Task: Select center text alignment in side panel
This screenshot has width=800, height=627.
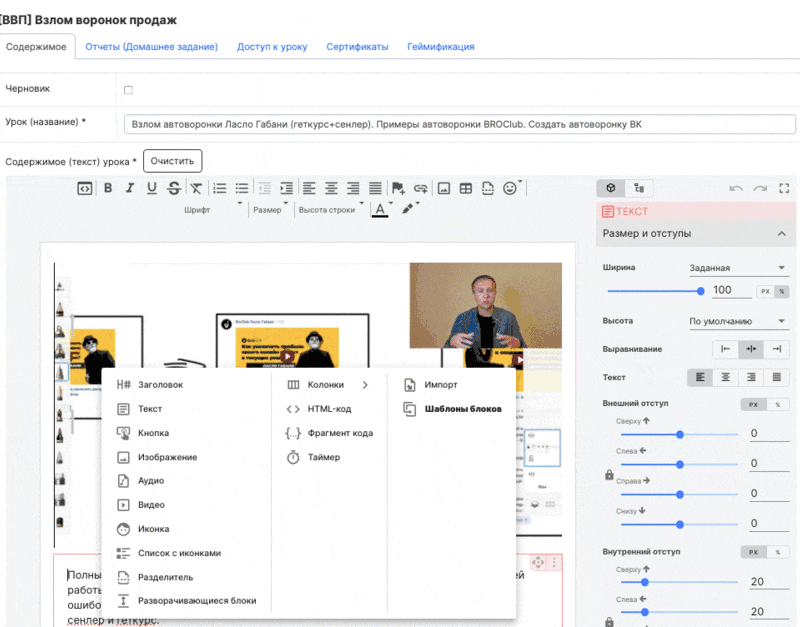Action: (x=725, y=377)
